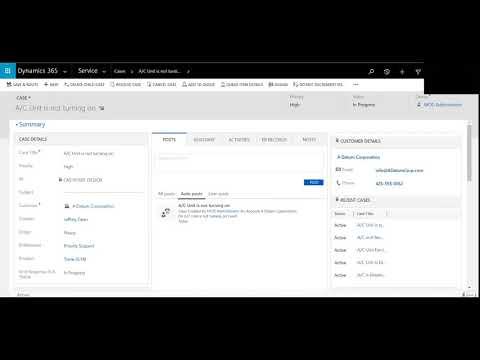This screenshot has height=360, width=480.
Task: Click Cancel Case command
Action: (x=162, y=84)
